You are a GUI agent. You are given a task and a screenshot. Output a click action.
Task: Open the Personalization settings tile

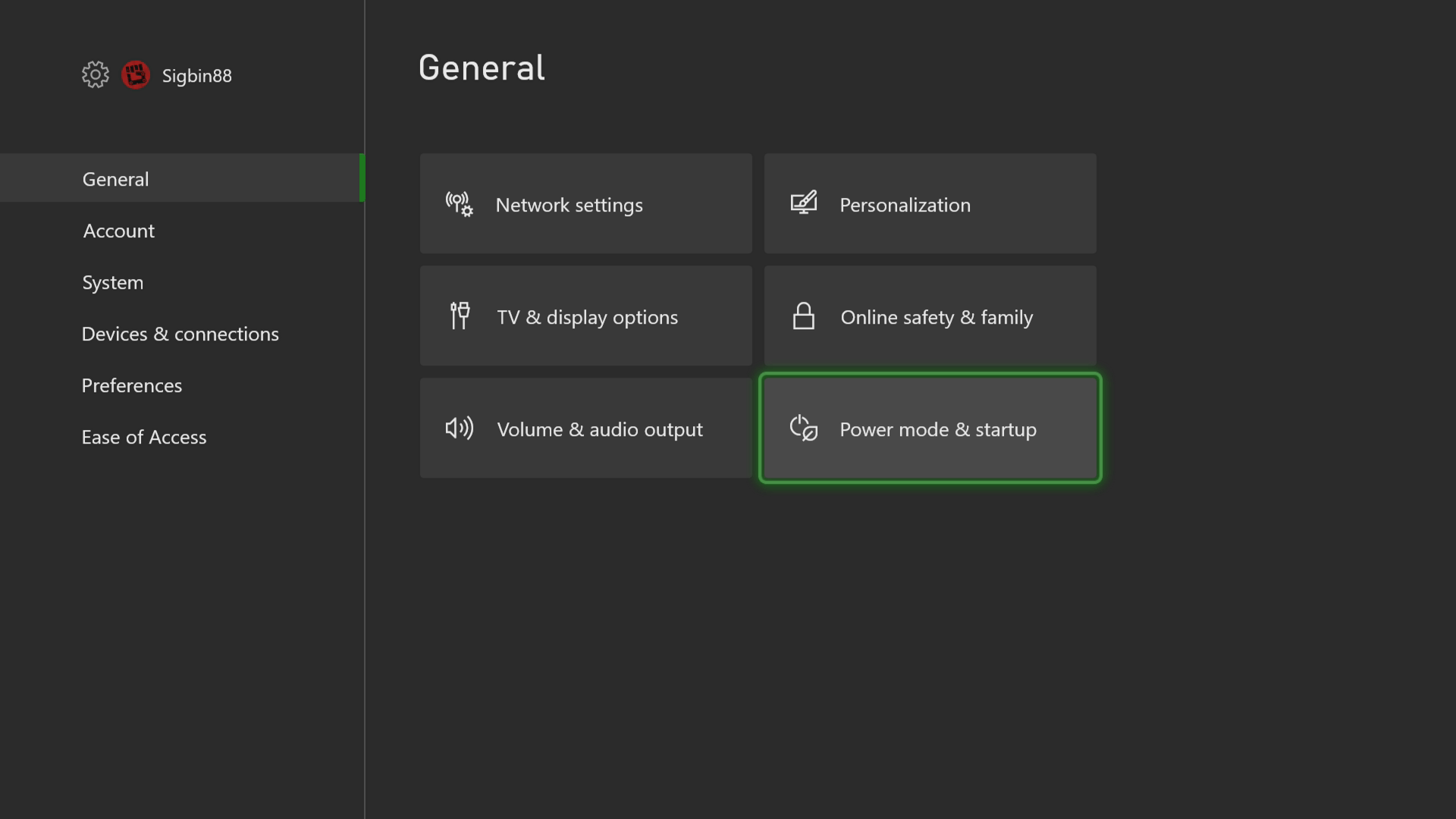930,203
